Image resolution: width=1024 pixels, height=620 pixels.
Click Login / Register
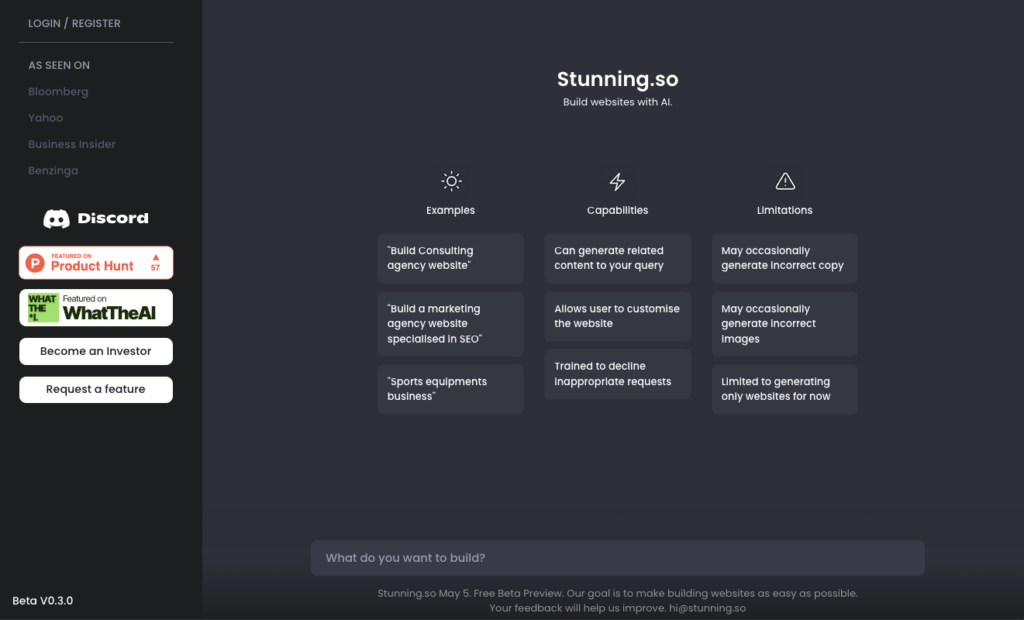pos(74,24)
